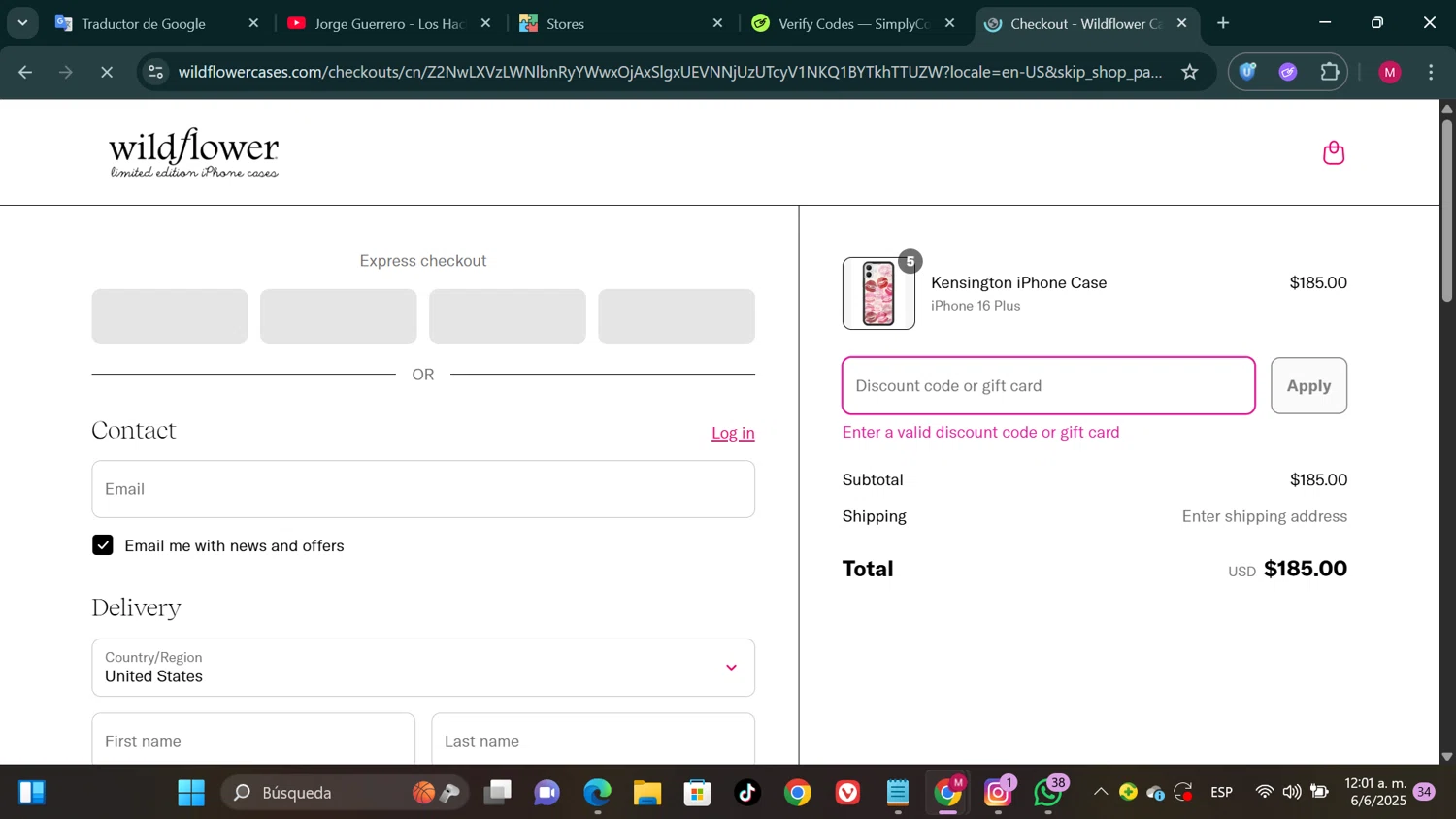Open Microsoft Edge from taskbar
The width and height of the screenshot is (1456, 819).
click(597, 793)
